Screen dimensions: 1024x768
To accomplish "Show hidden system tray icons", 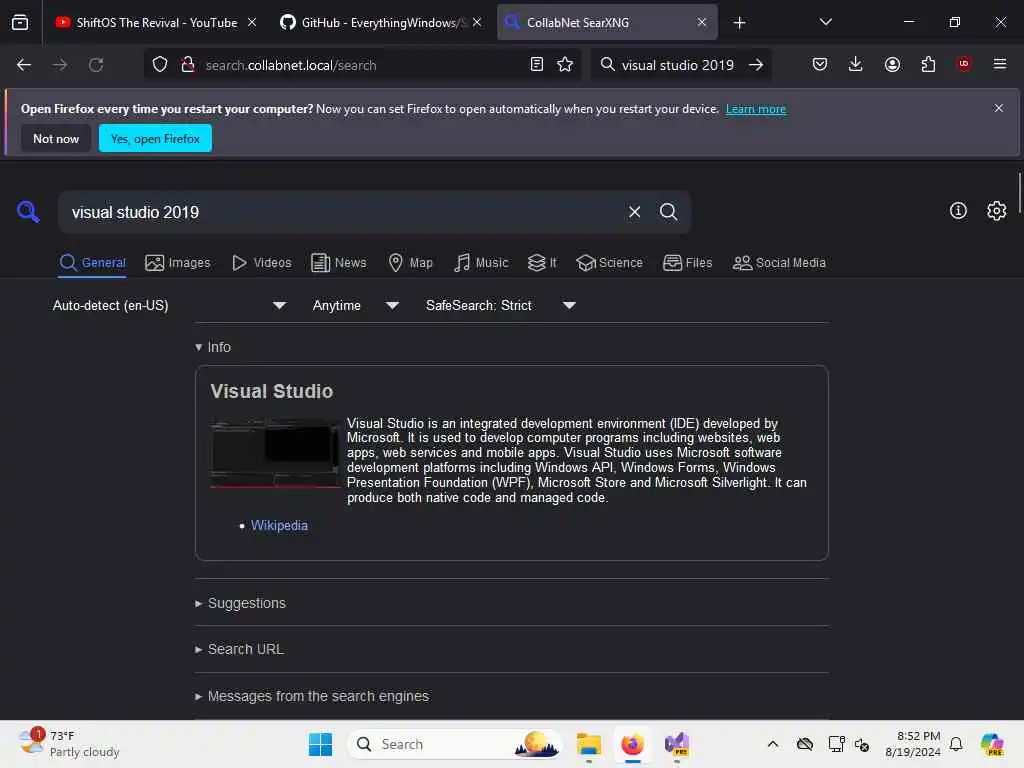I will [773, 744].
